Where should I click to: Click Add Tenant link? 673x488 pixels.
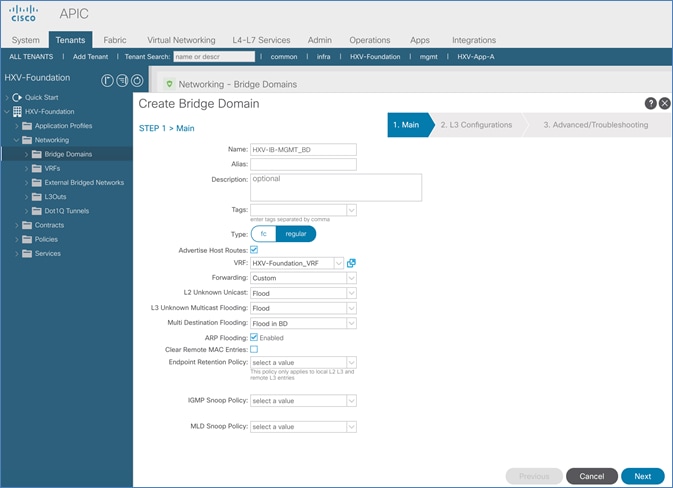click(91, 57)
